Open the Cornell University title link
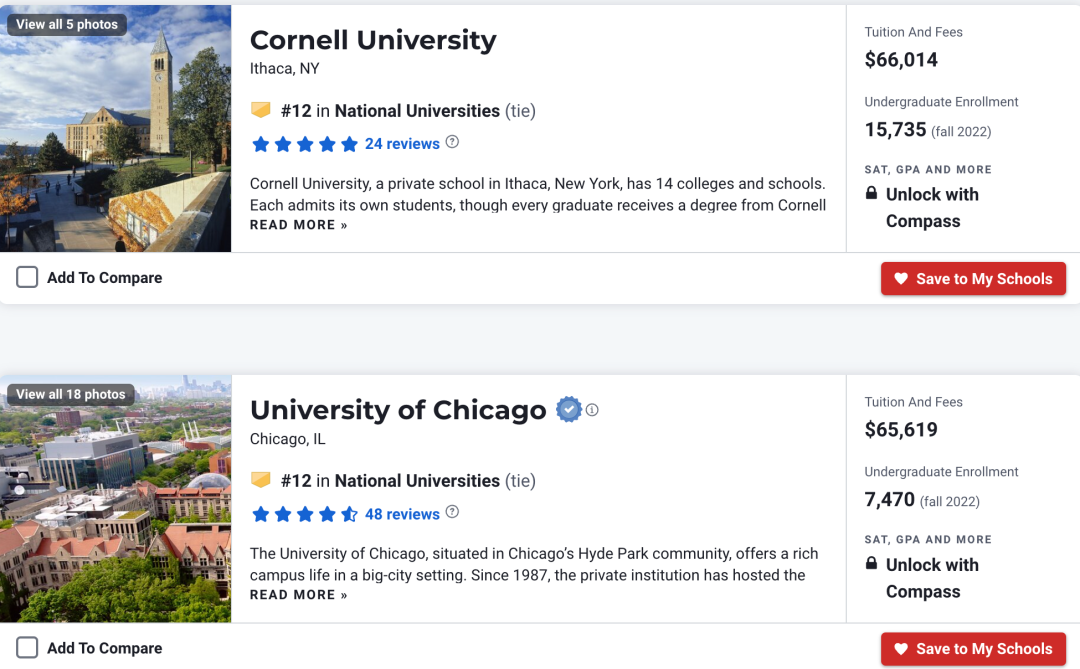 (x=373, y=40)
